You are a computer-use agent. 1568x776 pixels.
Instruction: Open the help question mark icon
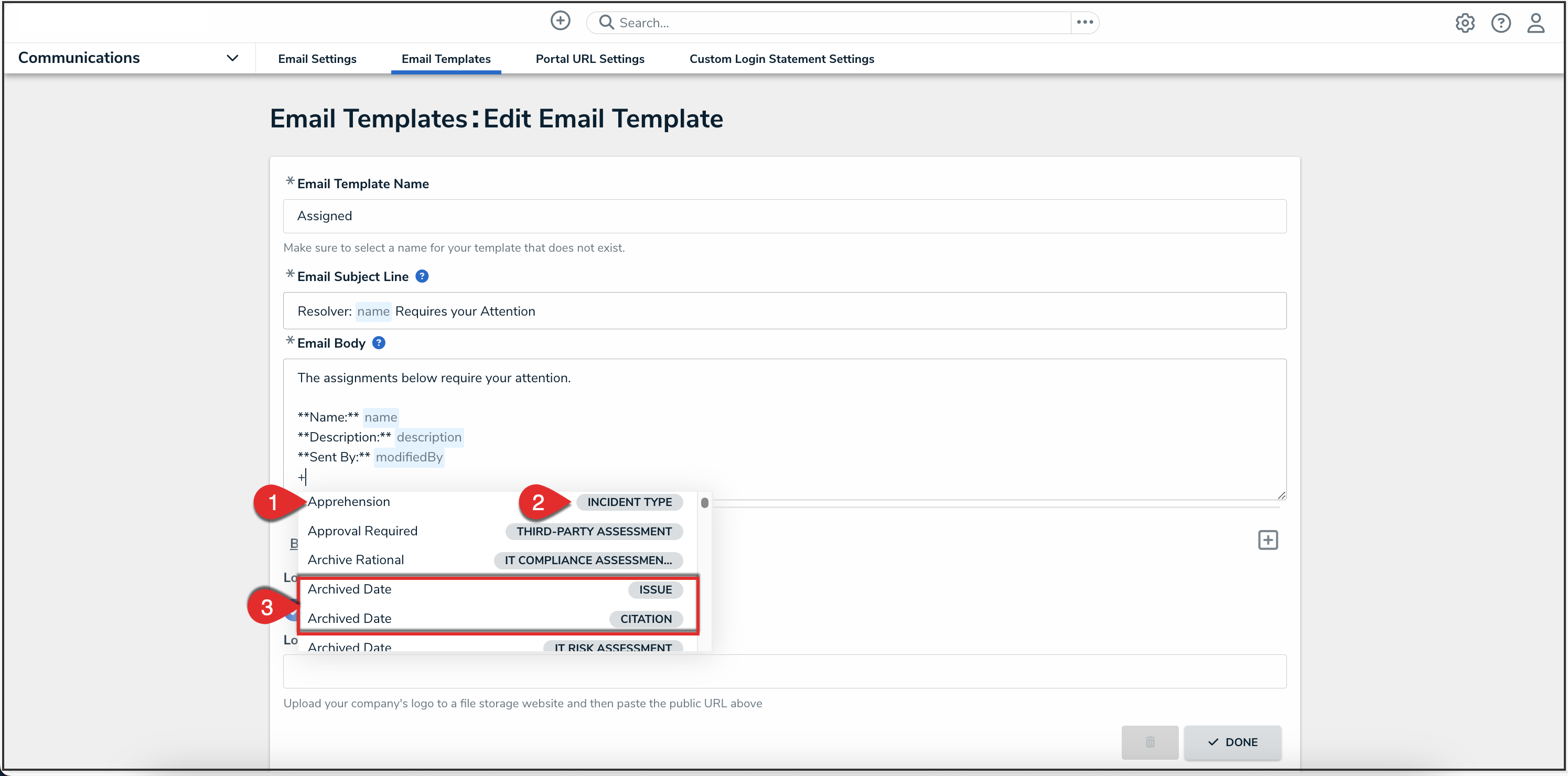pyautogui.click(x=1500, y=23)
